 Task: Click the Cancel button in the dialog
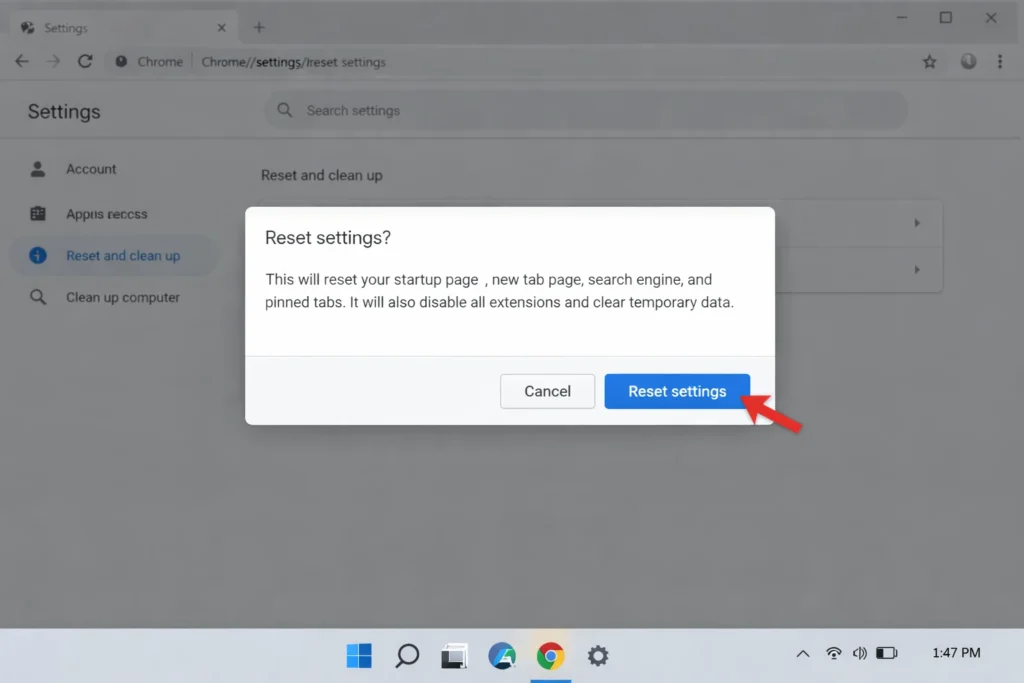pyautogui.click(x=547, y=391)
